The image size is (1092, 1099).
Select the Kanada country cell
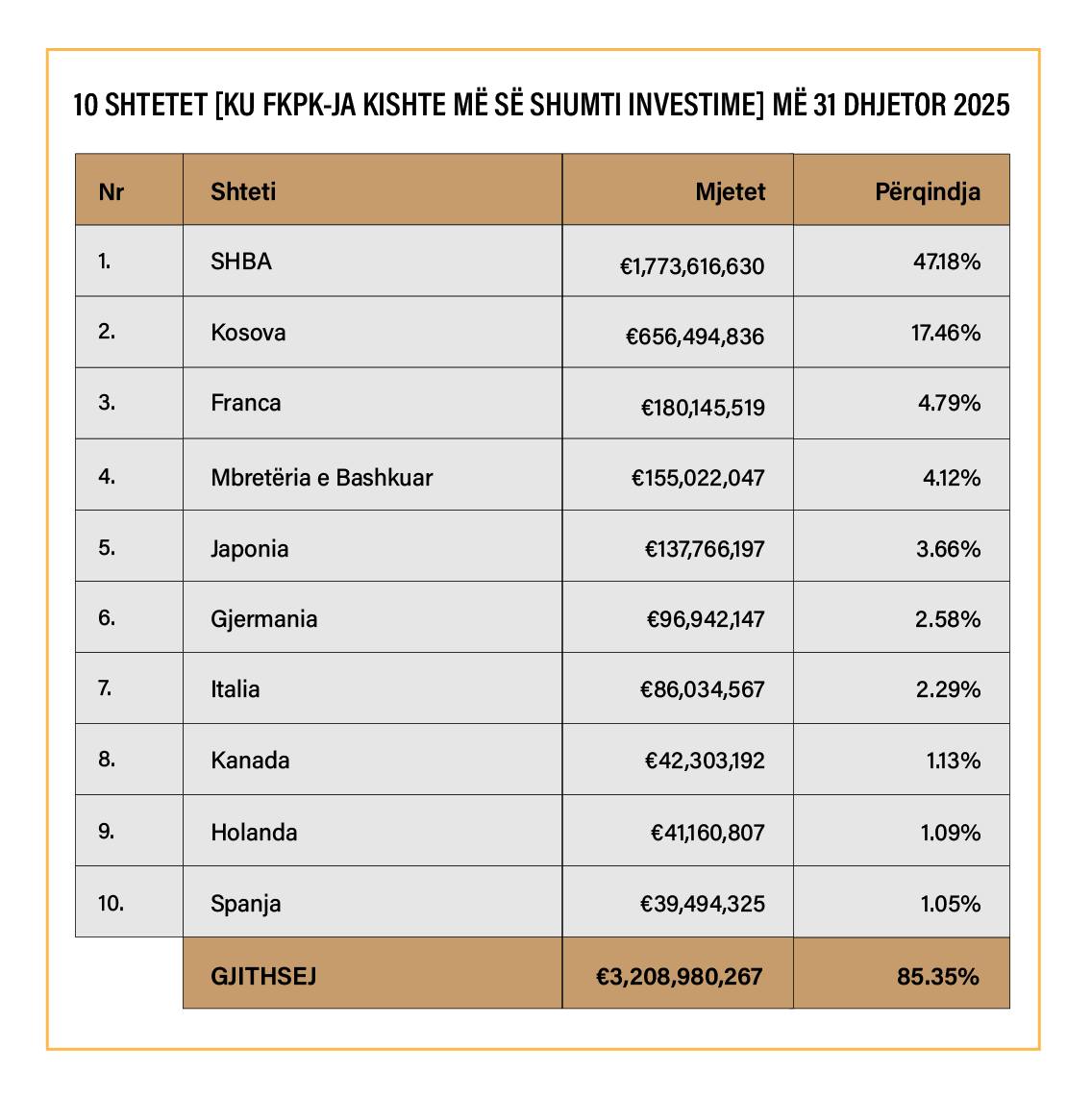[250, 761]
